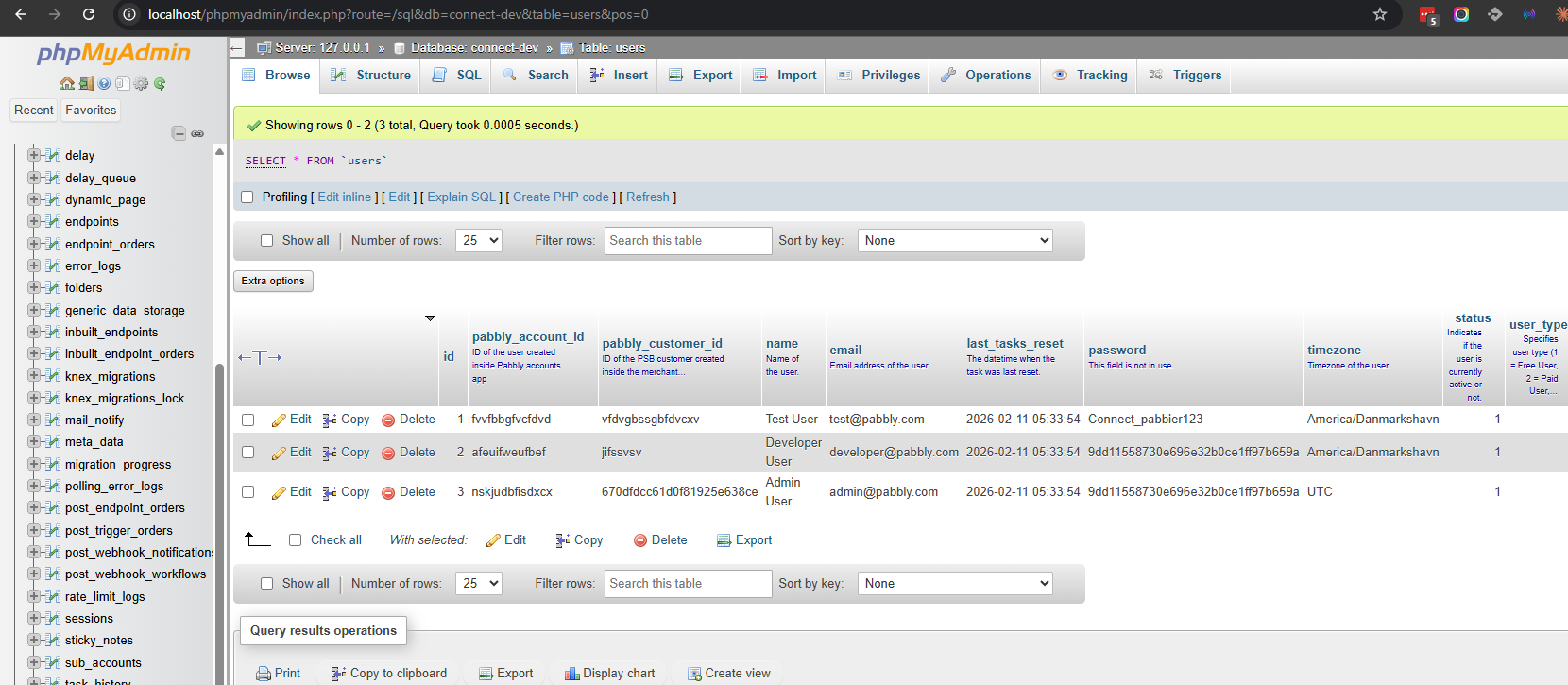Open navigation panel settings gear icon
1568x685 pixels.
tap(141, 83)
